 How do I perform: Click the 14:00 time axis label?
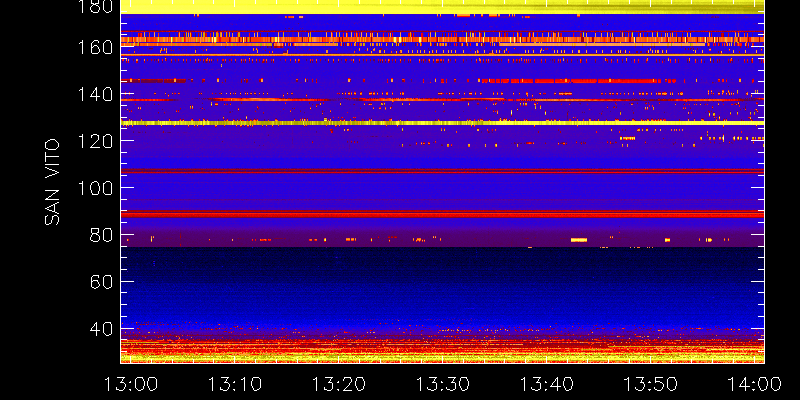coord(754,384)
